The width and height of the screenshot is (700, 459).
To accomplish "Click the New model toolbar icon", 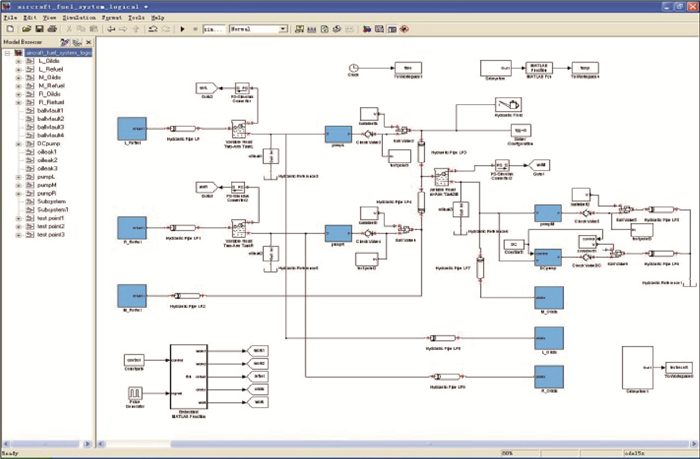I will [x=9, y=30].
